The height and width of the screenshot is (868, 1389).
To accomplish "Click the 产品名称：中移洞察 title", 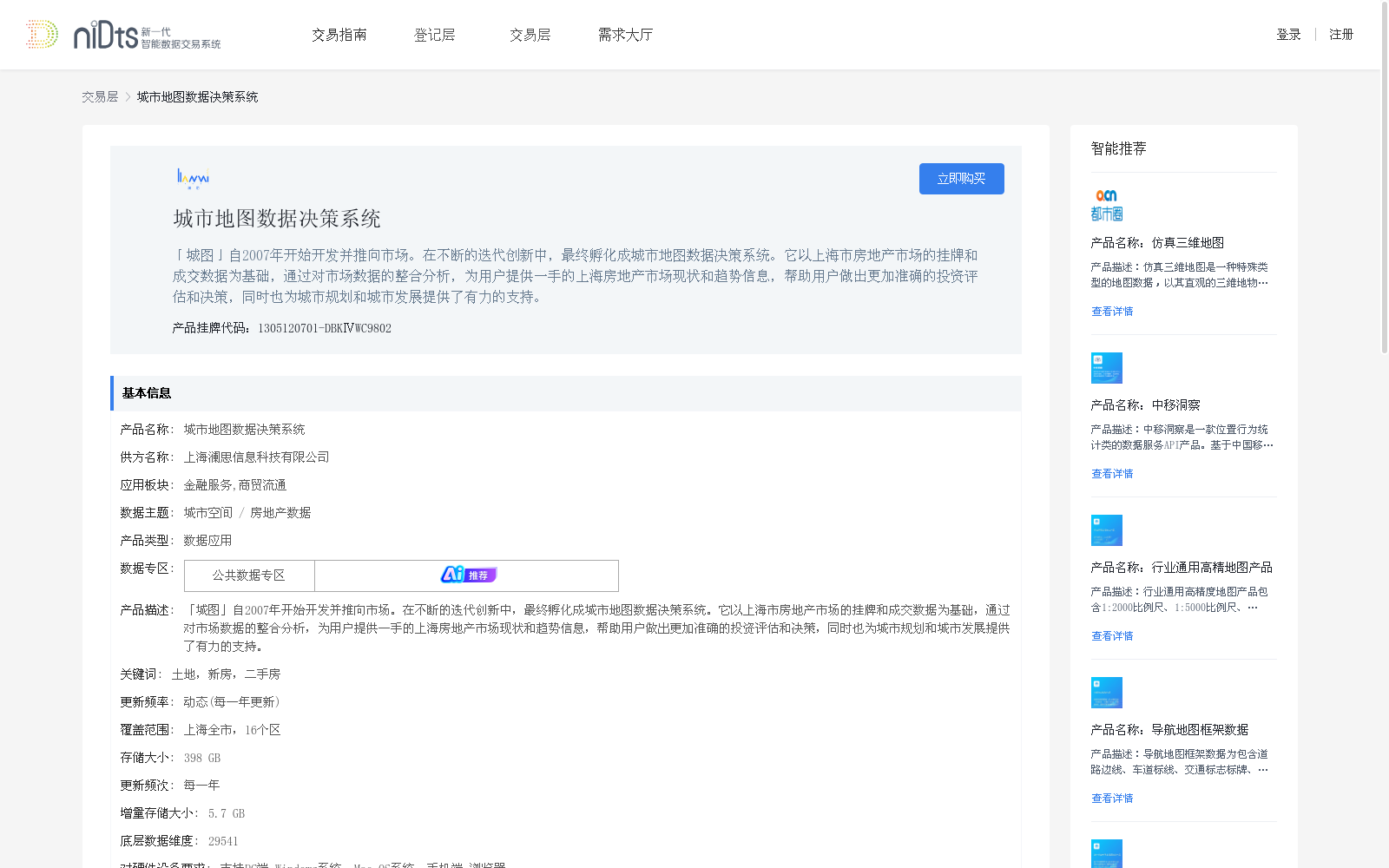I will pos(1145,405).
